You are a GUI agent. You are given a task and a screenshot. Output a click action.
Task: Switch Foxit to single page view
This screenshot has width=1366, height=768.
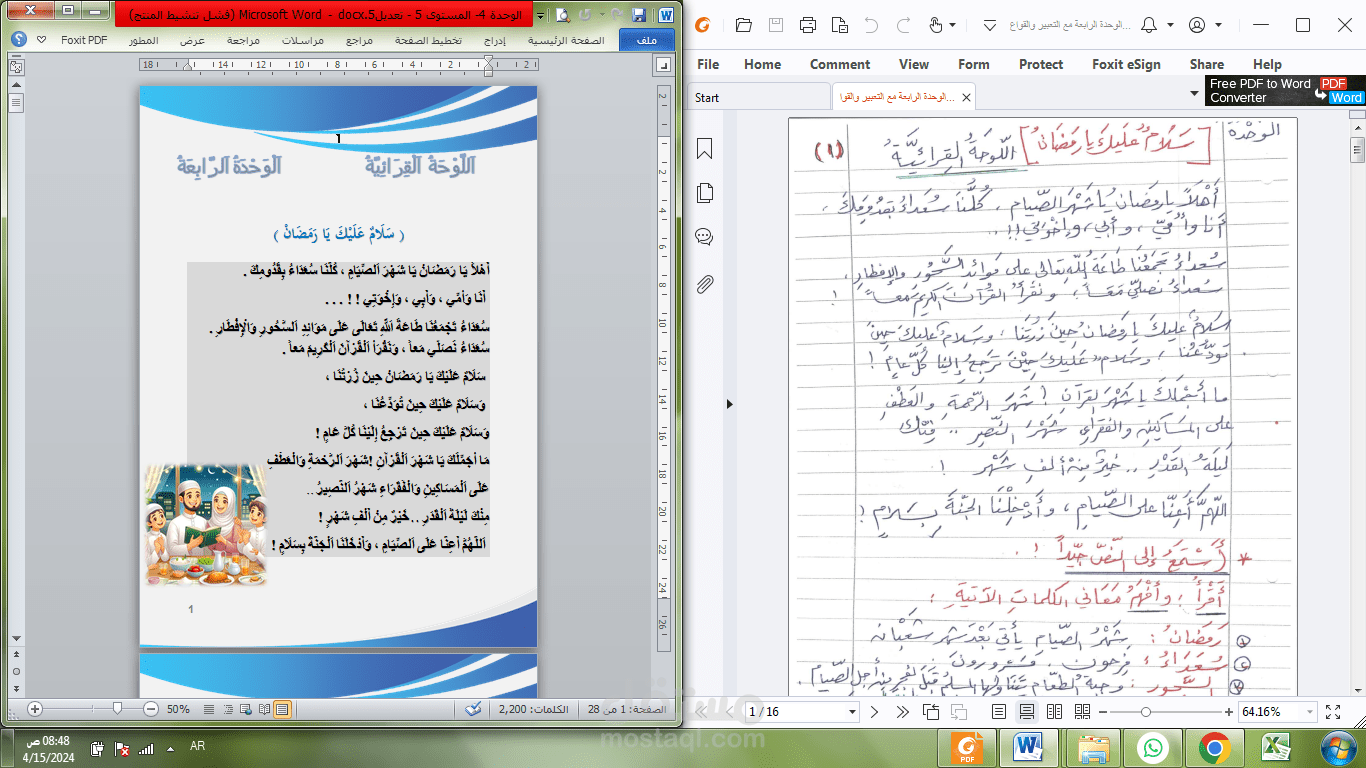click(x=999, y=712)
